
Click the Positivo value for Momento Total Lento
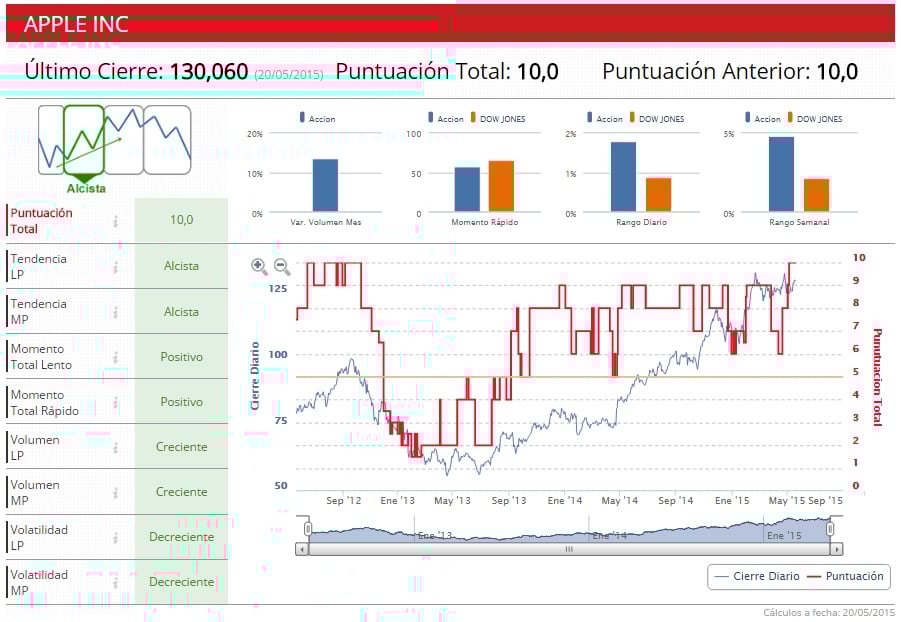[x=182, y=357]
